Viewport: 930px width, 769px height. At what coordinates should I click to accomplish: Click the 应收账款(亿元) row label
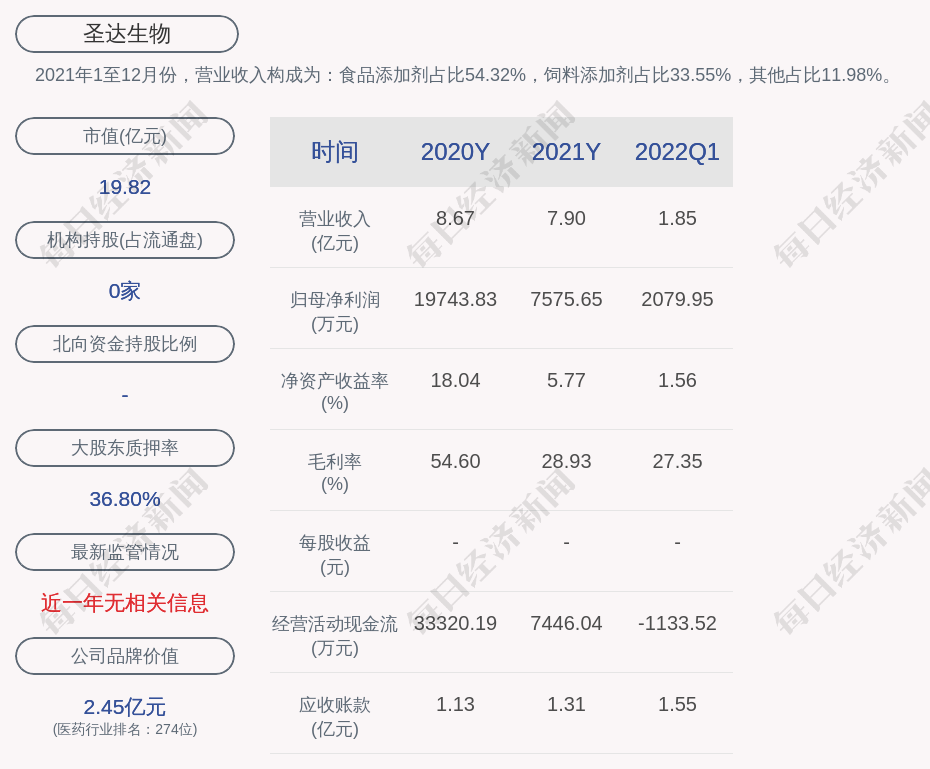pos(335,717)
